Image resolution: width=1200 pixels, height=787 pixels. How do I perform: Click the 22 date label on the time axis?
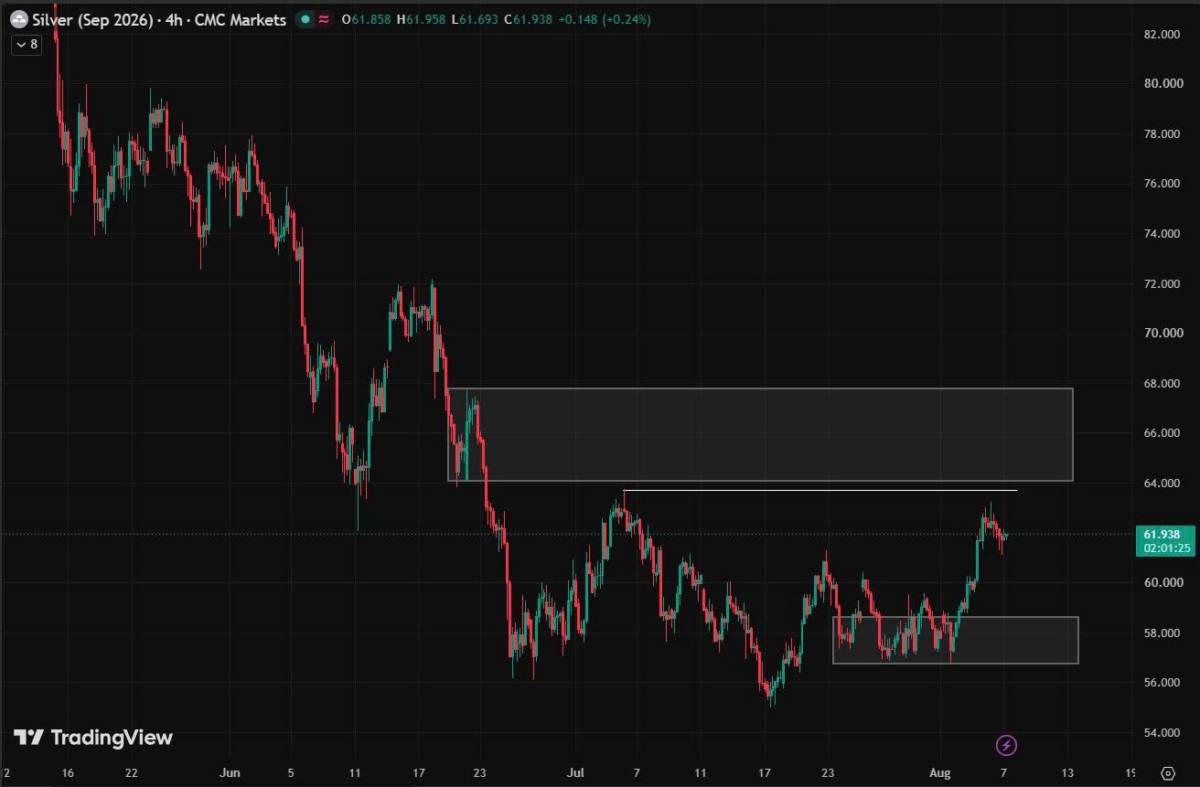131,773
